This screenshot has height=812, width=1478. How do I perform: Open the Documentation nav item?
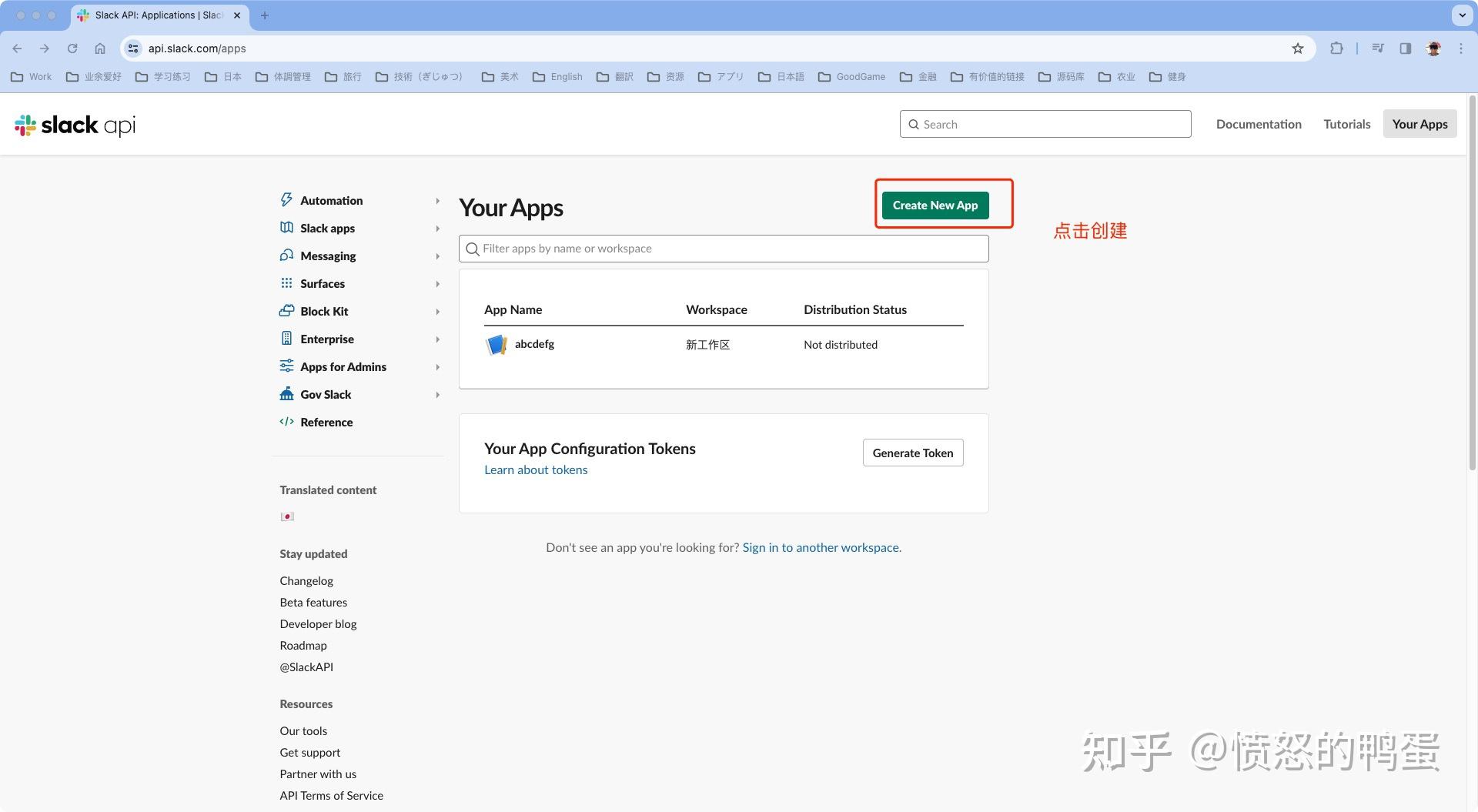pos(1259,124)
